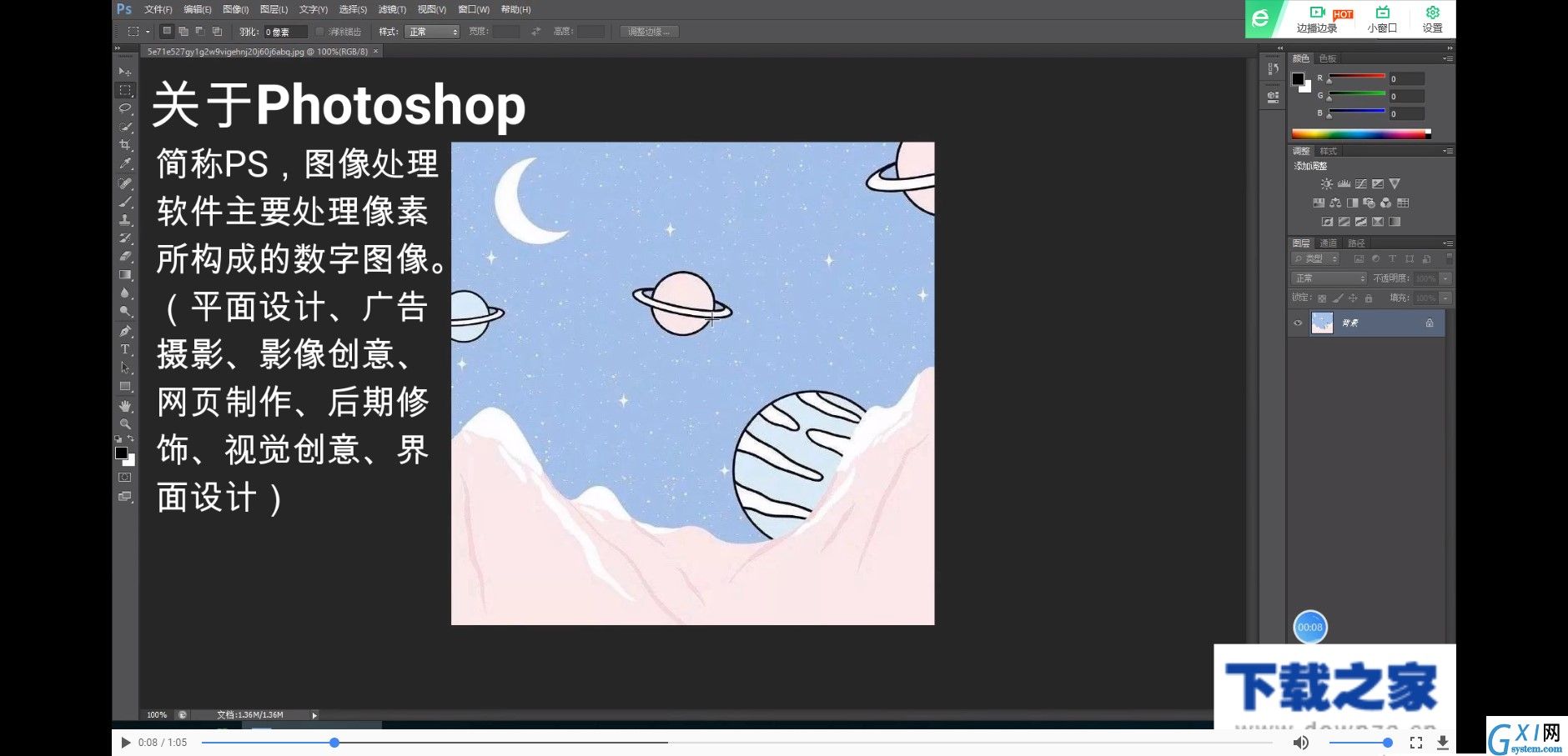Enable Intersect with selection mode
Screen dimensions: 1568x756
coord(217,32)
